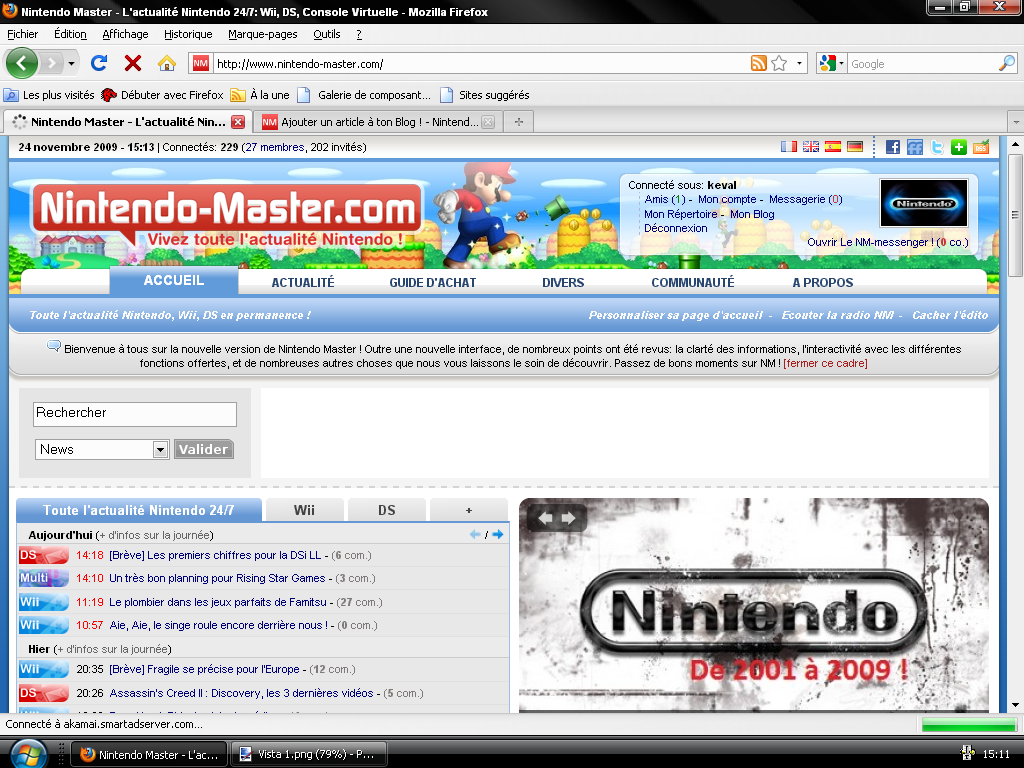Open the Historique menu
This screenshot has height=768, width=1024.
click(188, 34)
